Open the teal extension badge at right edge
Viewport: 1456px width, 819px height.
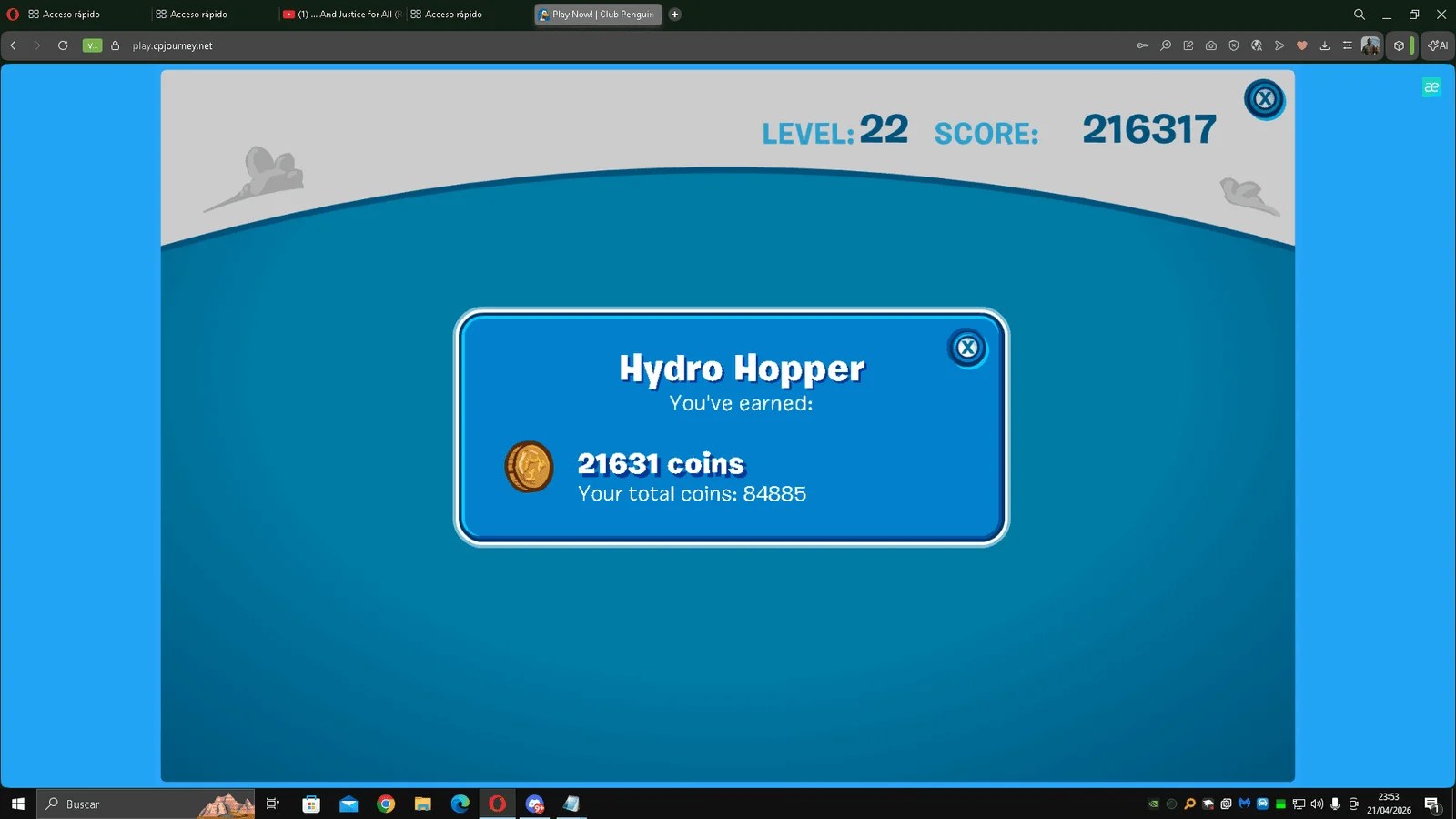click(x=1431, y=87)
